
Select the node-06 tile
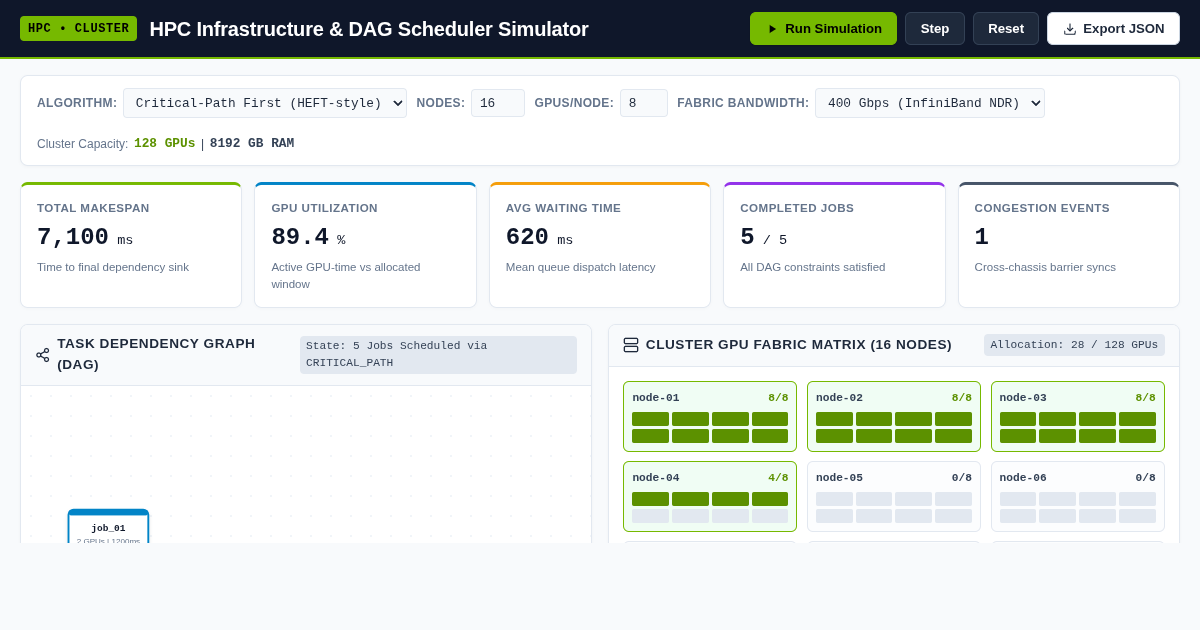(x=1078, y=496)
